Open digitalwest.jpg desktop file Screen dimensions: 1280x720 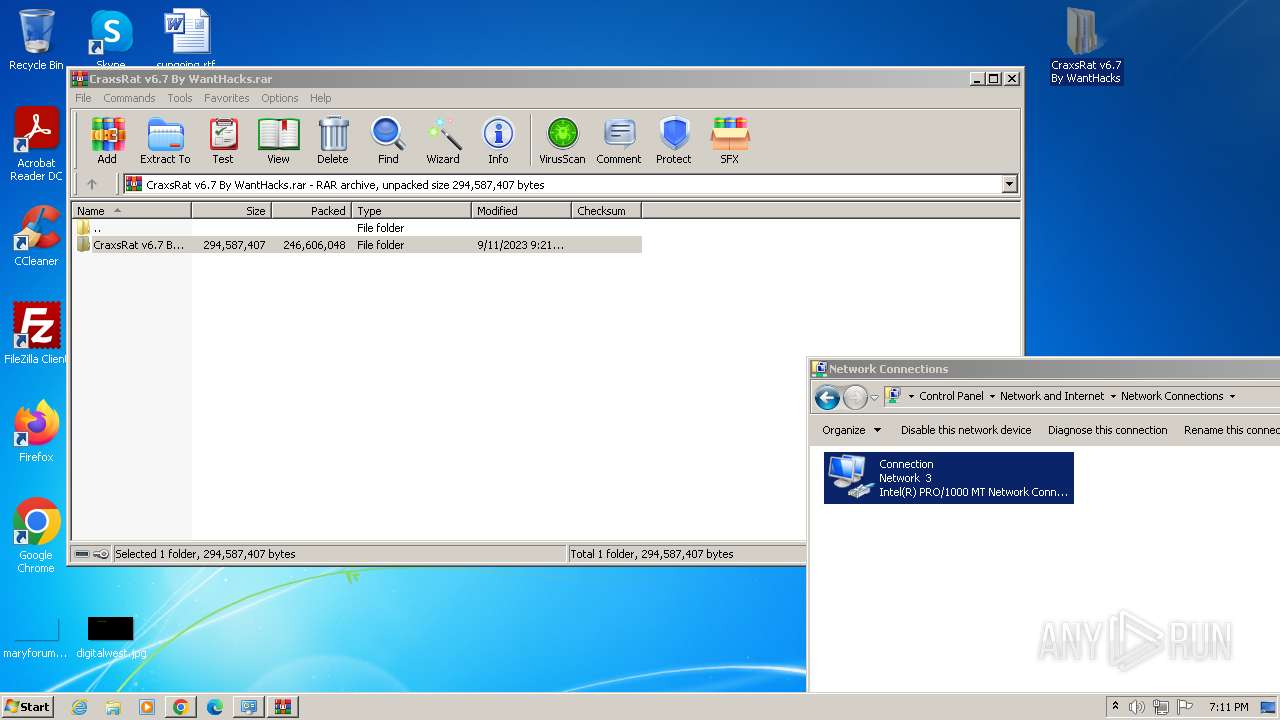click(x=111, y=638)
